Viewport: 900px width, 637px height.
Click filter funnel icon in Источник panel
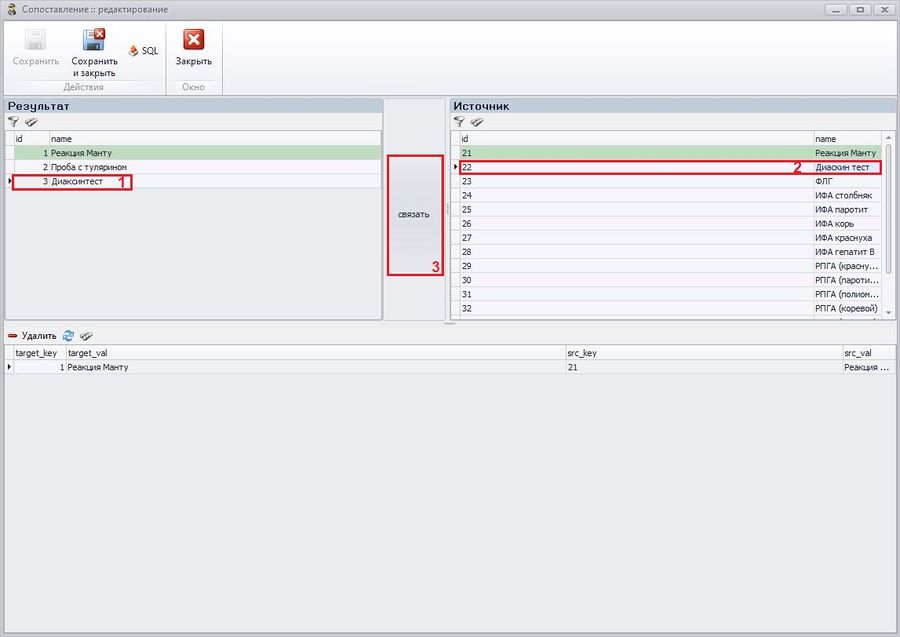(459, 121)
